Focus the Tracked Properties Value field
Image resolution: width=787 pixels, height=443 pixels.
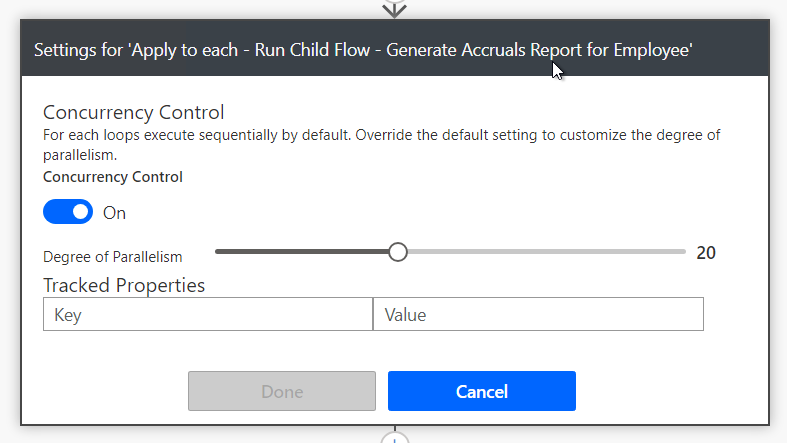[538, 314]
